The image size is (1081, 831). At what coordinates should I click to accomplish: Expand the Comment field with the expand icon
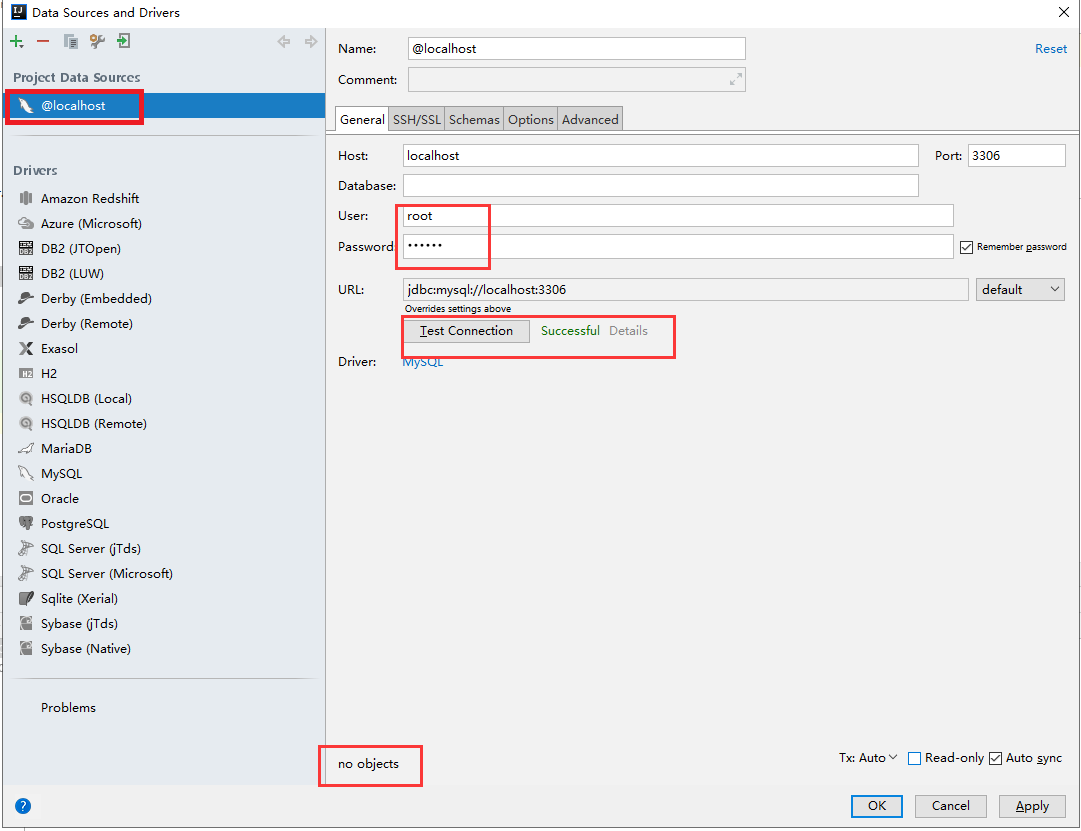tap(736, 79)
